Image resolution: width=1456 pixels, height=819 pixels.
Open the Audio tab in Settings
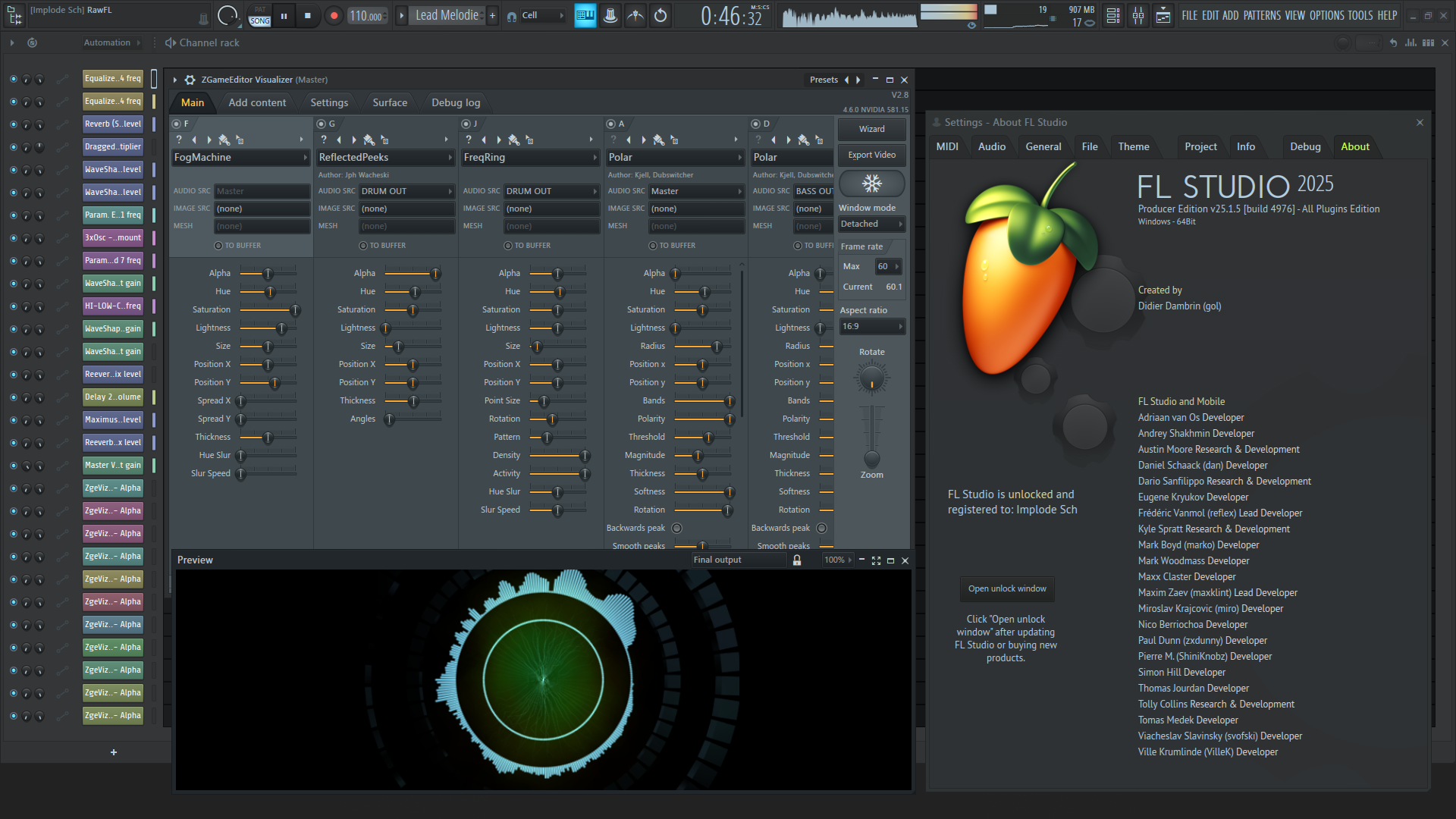click(991, 146)
